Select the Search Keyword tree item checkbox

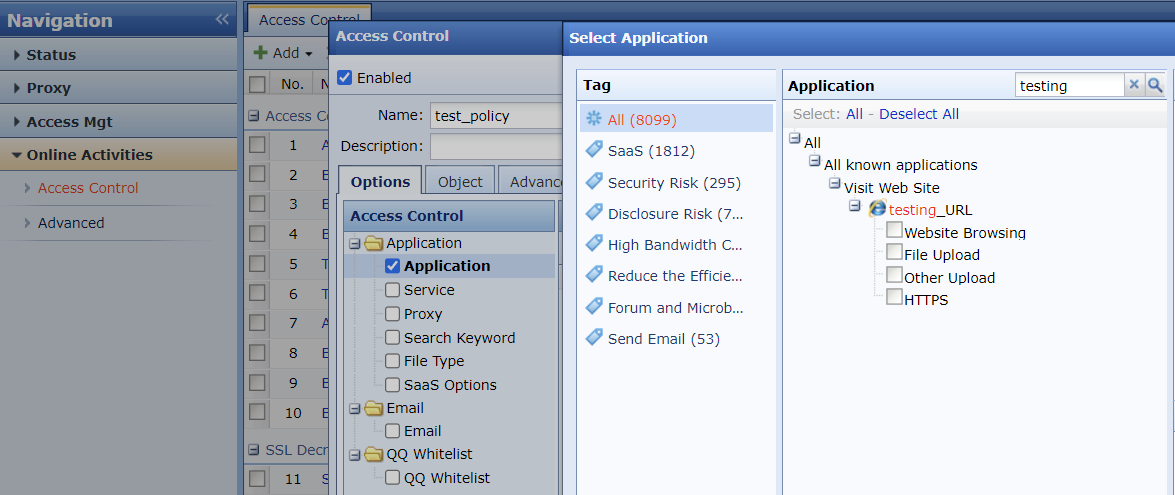[393, 338]
